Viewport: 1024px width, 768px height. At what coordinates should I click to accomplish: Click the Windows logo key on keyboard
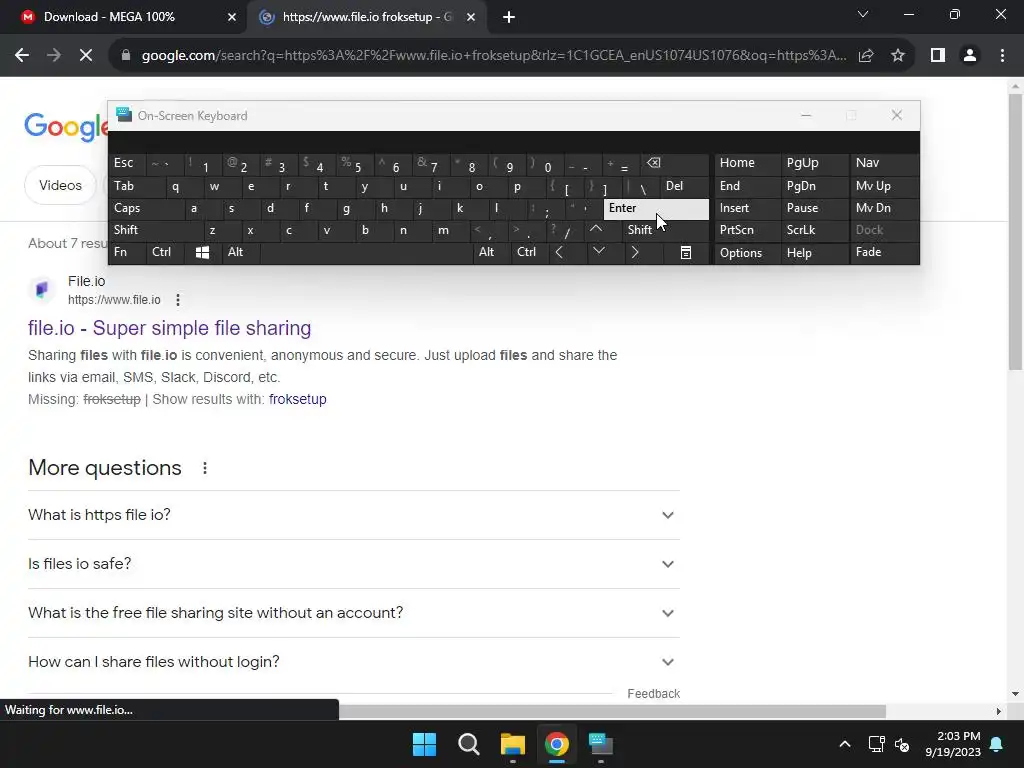202,252
